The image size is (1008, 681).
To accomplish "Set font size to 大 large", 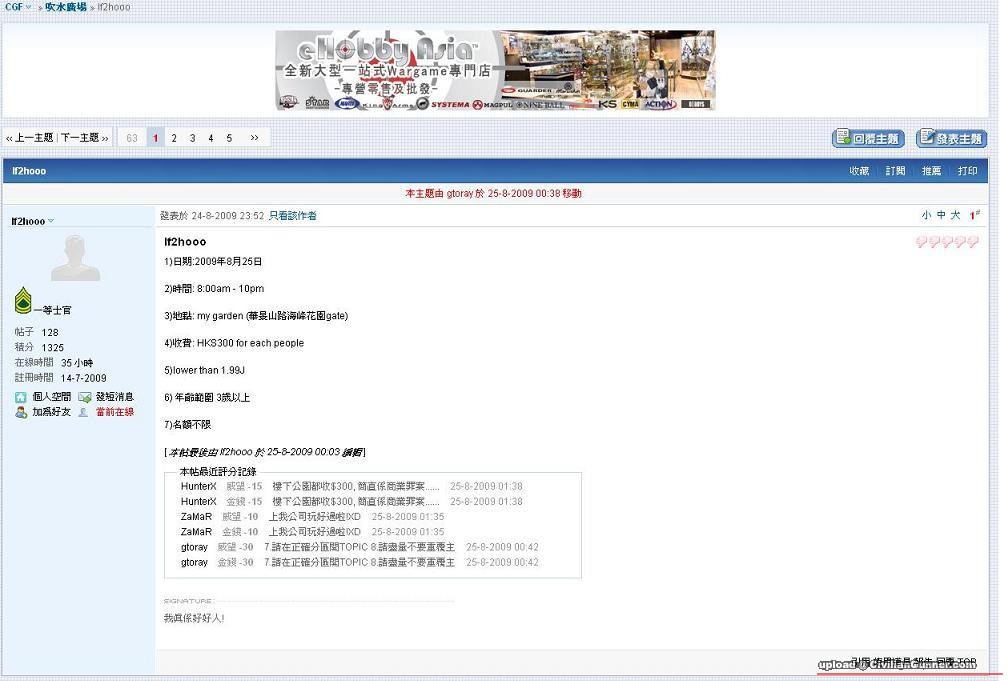I will pyautogui.click(x=956, y=215).
